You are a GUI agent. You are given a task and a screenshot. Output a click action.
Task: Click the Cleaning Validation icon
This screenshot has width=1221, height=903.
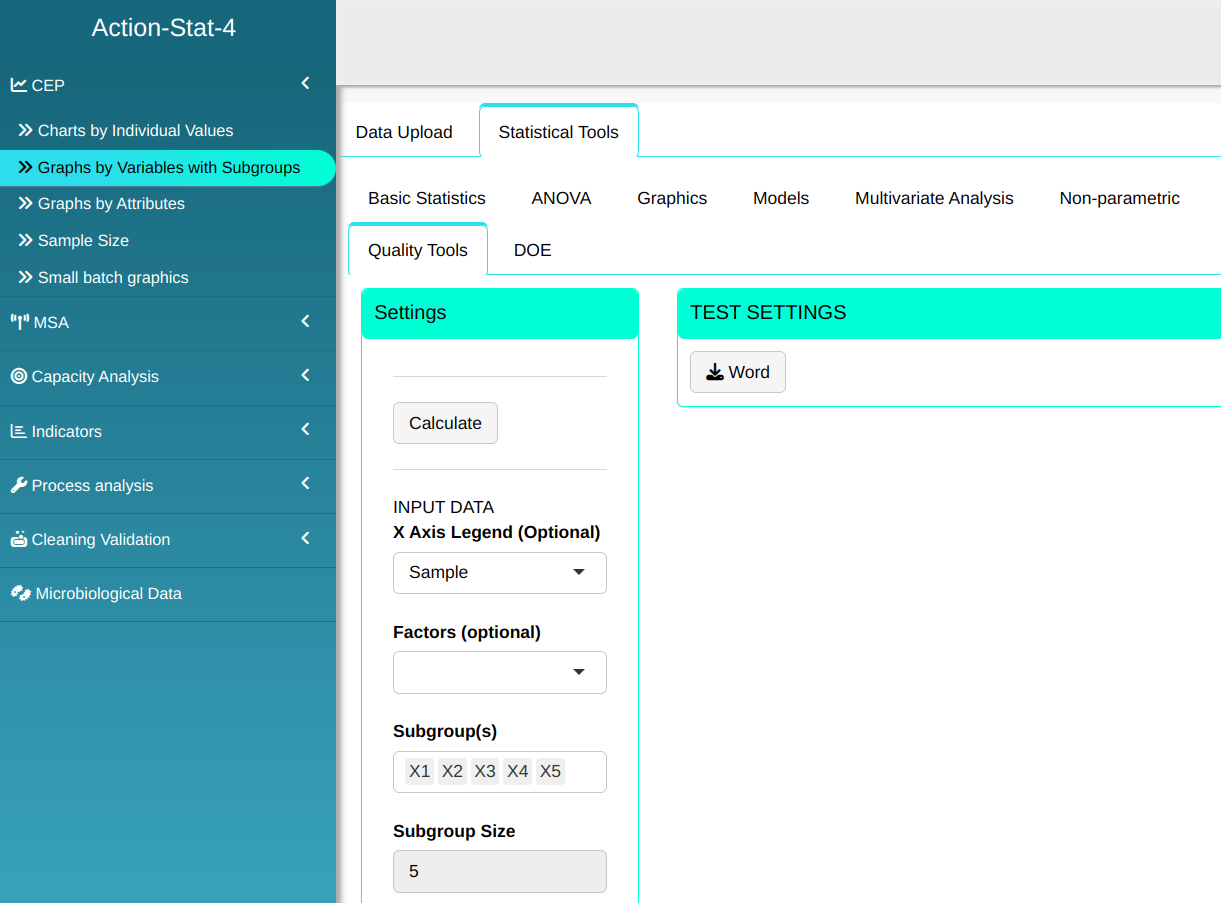pos(19,539)
